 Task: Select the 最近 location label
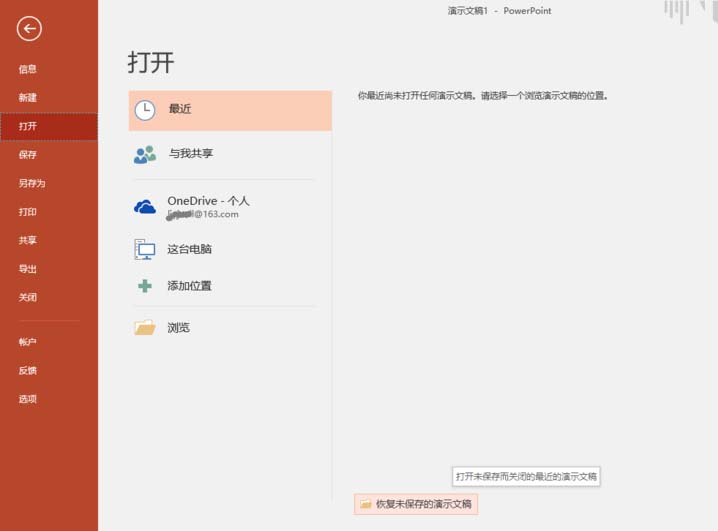point(180,109)
